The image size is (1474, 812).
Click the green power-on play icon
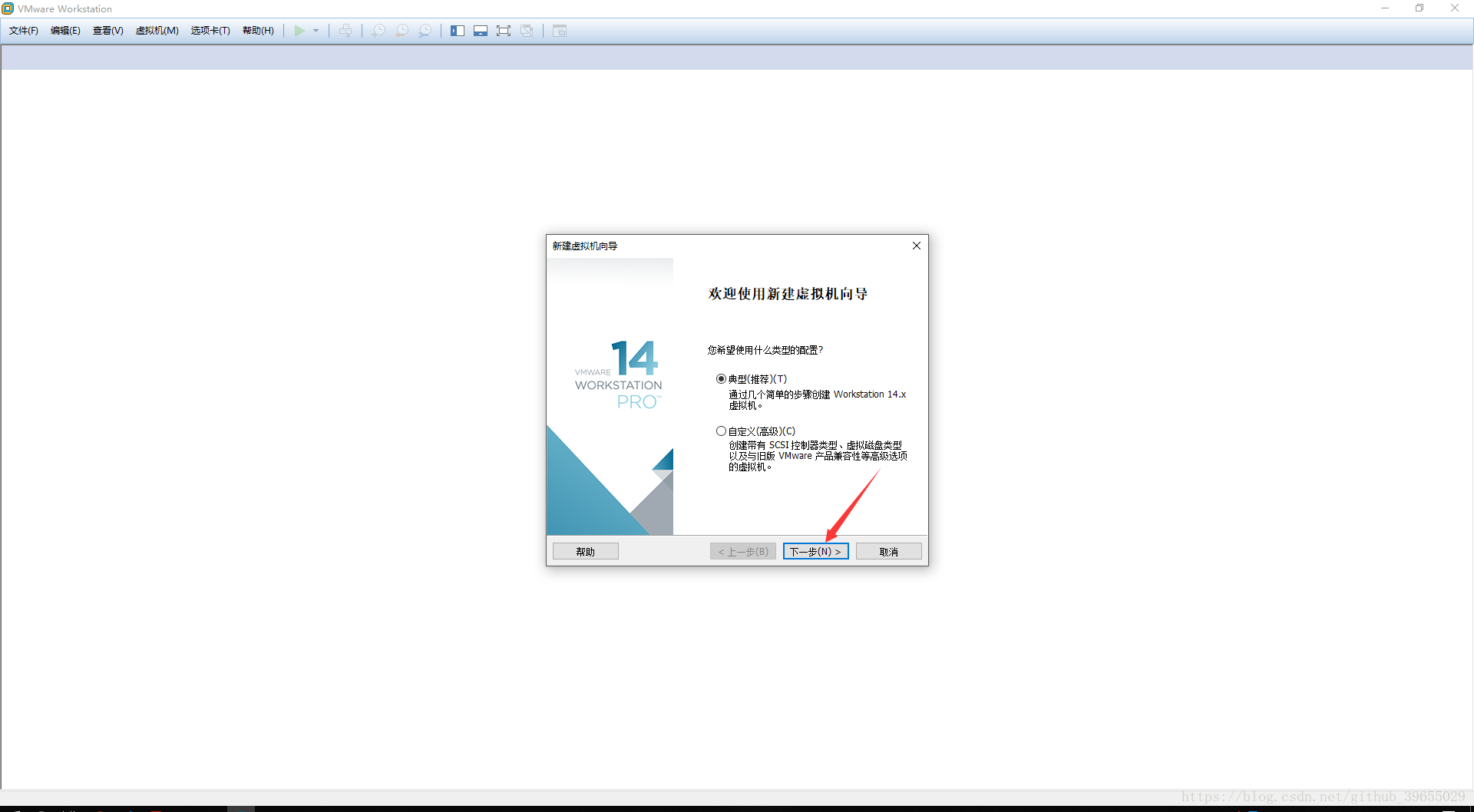299,31
